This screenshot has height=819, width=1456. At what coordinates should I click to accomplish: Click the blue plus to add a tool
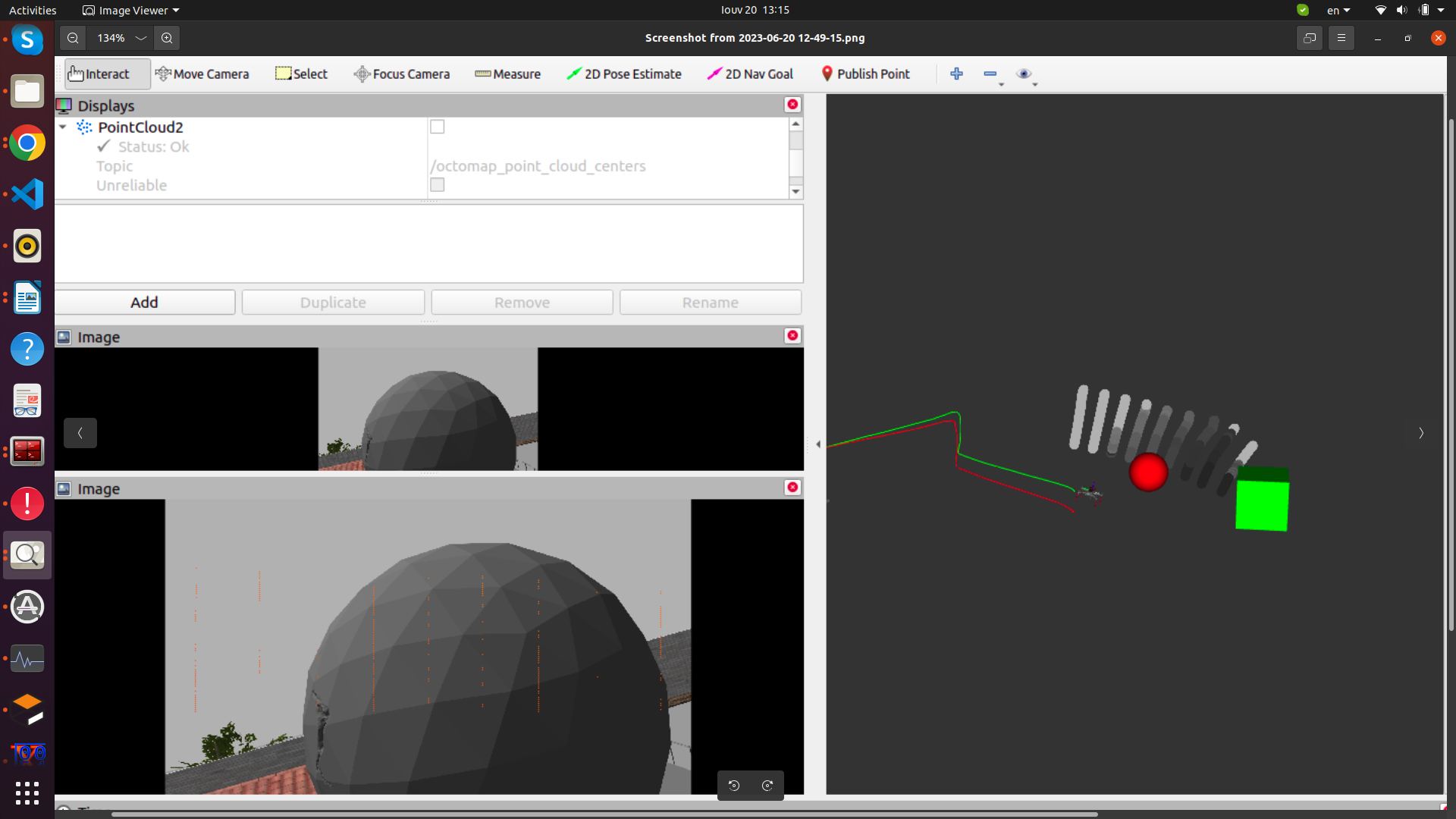pos(956,74)
